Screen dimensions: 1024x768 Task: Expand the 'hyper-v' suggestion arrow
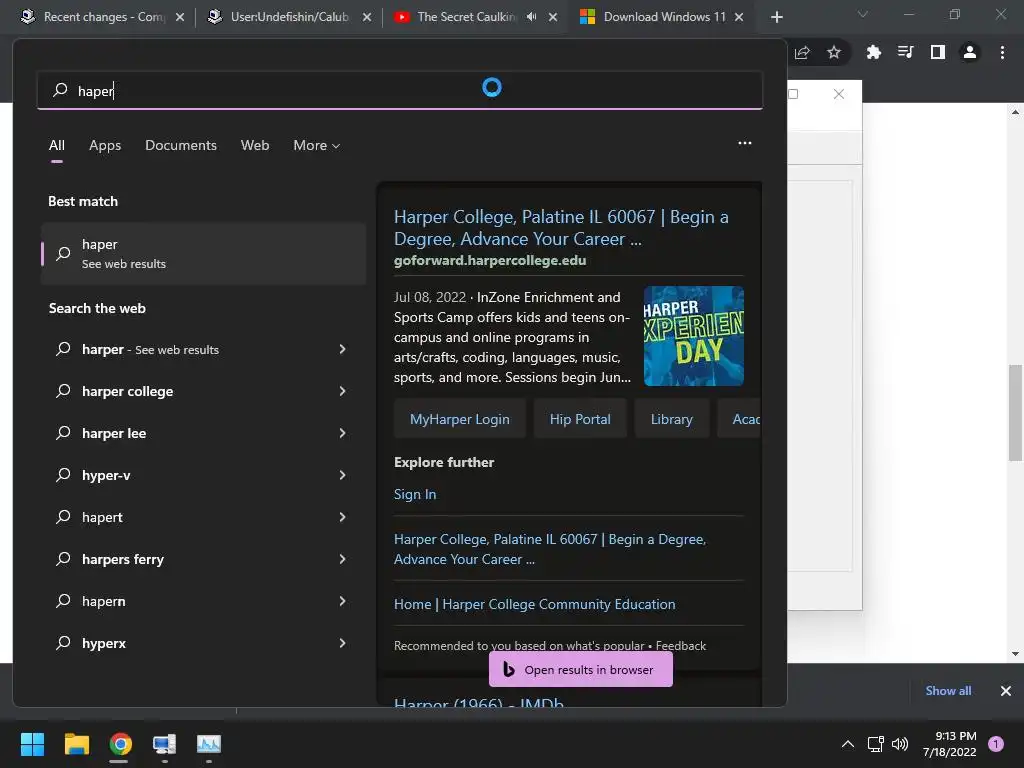pos(342,475)
